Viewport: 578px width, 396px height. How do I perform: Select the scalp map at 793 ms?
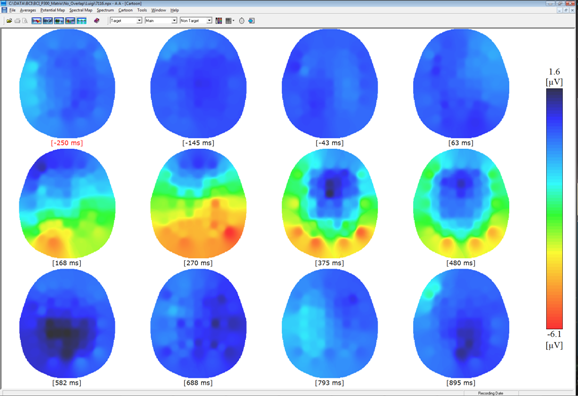pyautogui.click(x=330, y=323)
